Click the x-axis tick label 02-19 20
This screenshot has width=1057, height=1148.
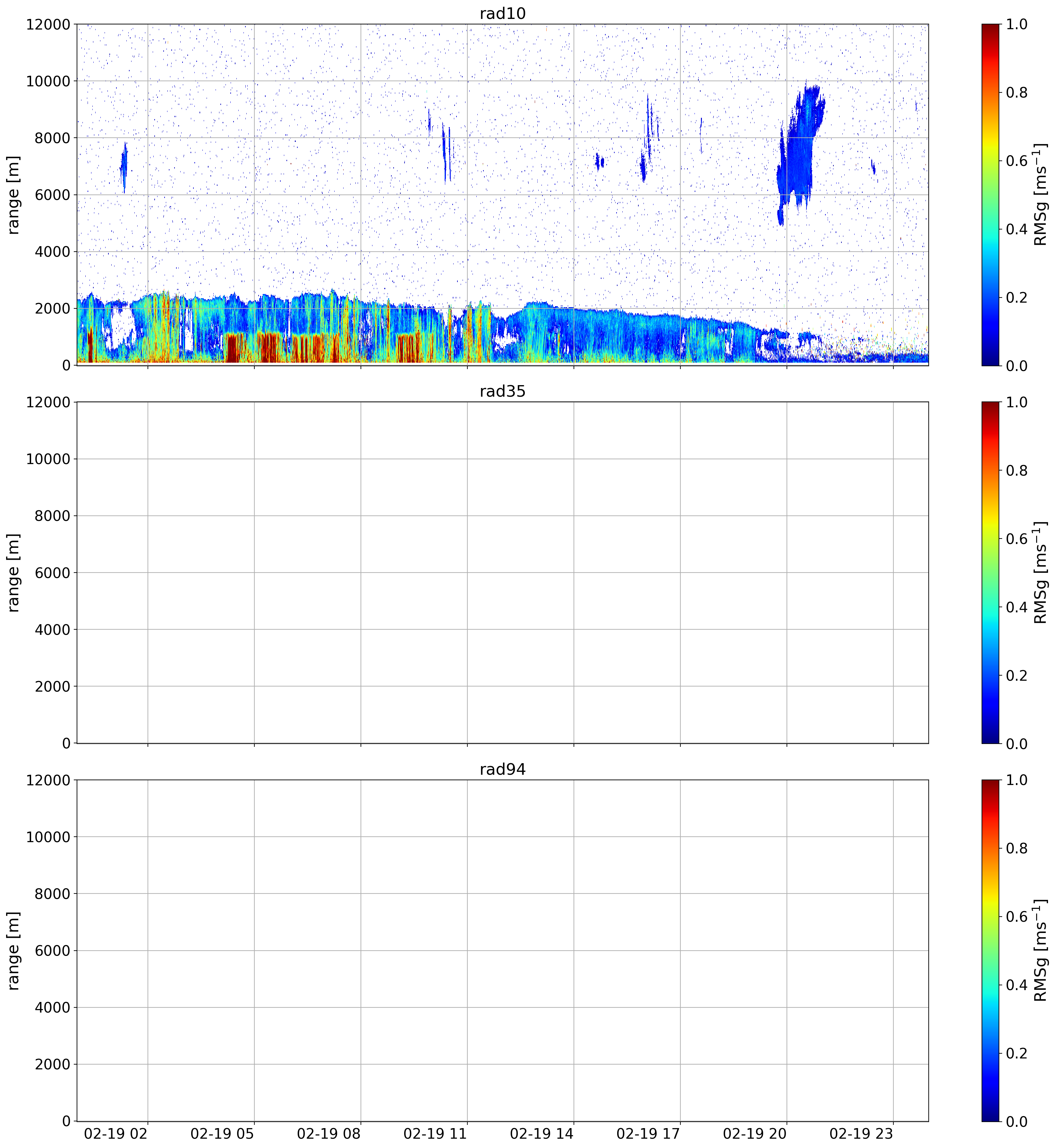click(x=754, y=1133)
